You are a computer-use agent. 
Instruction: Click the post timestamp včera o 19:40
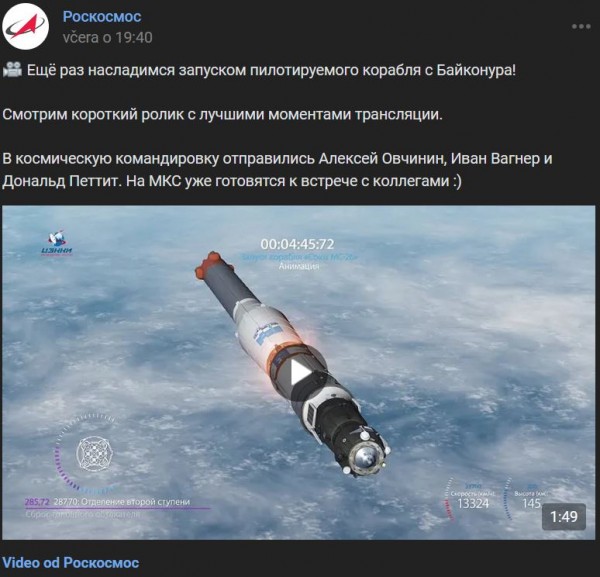(x=108, y=37)
